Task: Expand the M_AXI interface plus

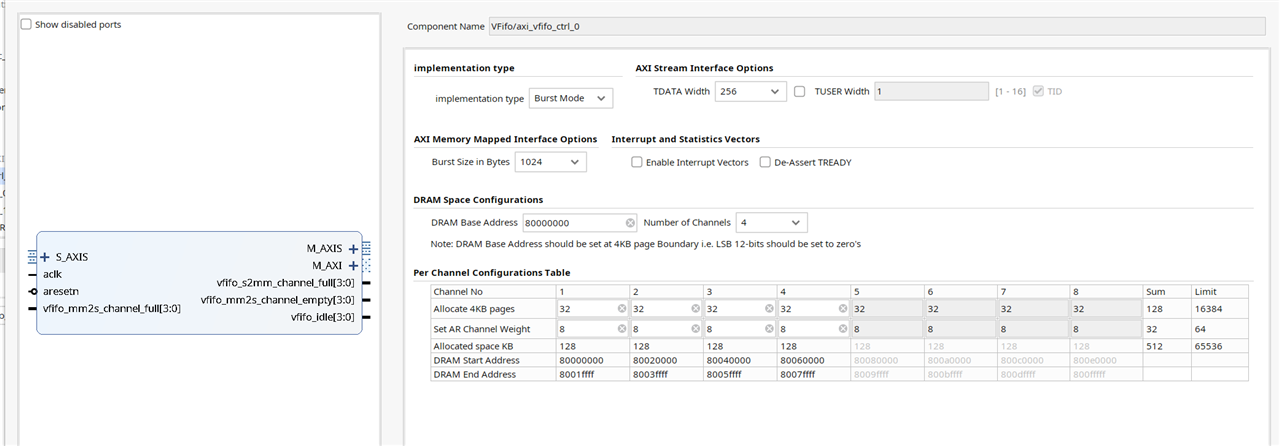Action: tap(353, 266)
